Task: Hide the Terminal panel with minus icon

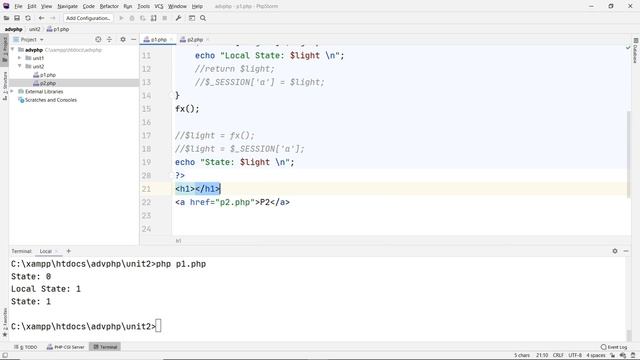Action: [626, 251]
